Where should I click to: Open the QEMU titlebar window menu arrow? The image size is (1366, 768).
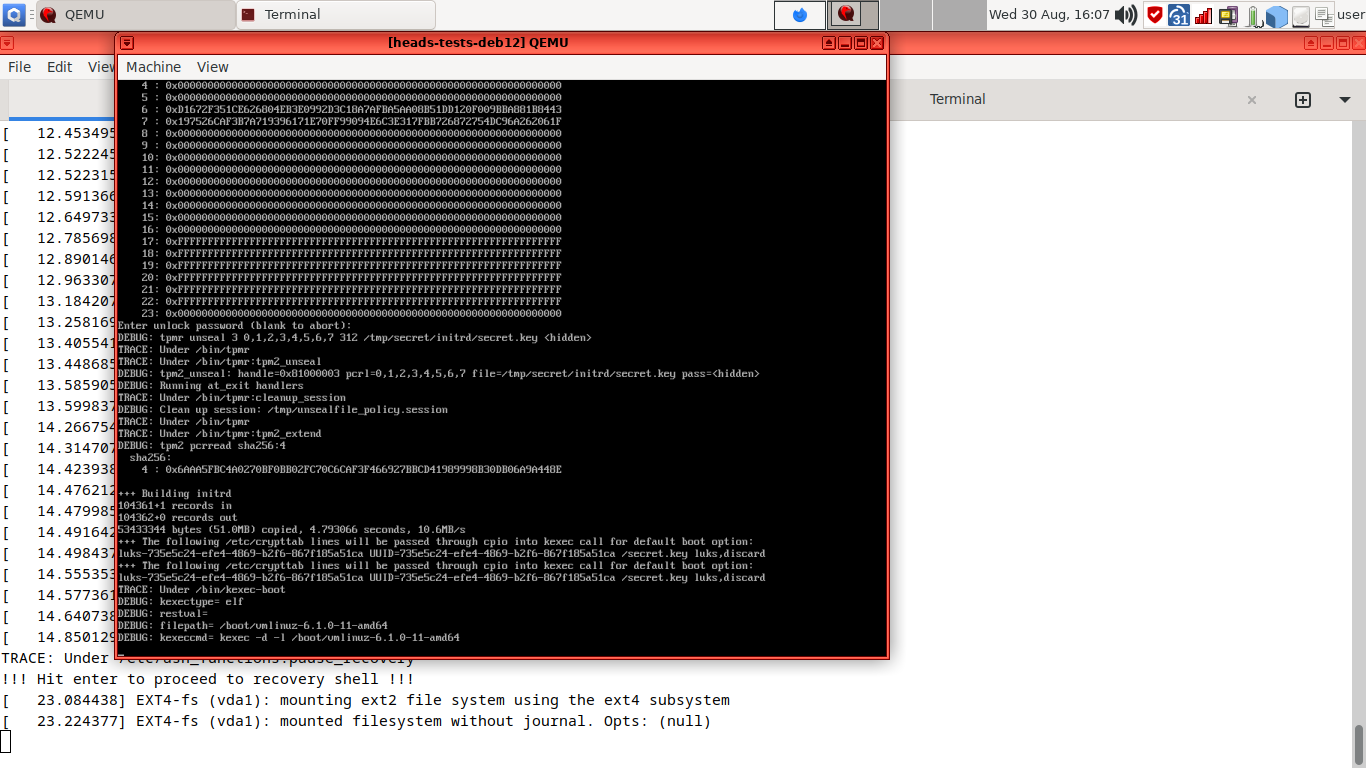point(126,42)
